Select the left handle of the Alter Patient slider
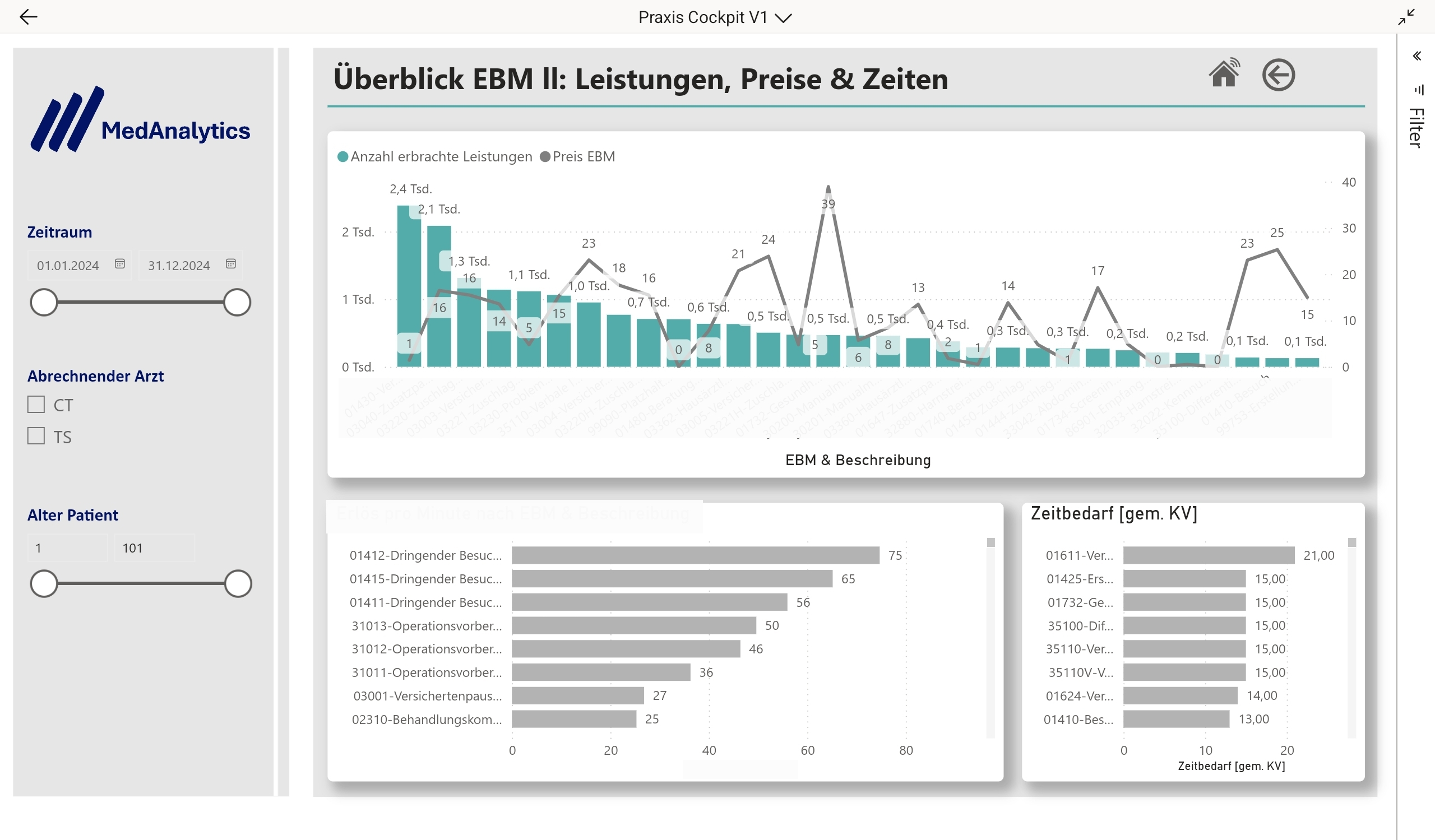The width and height of the screenshot is (1435, 840). click(44, 583)
